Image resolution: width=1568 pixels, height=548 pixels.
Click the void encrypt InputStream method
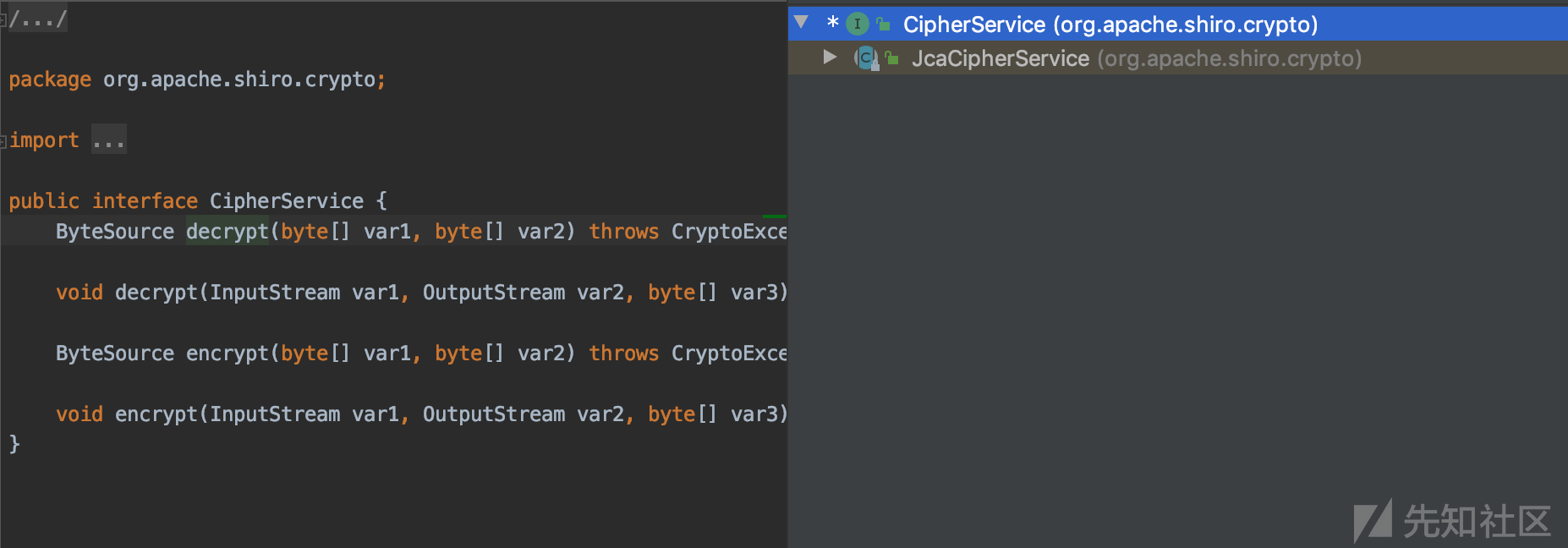tap(156, 414)
